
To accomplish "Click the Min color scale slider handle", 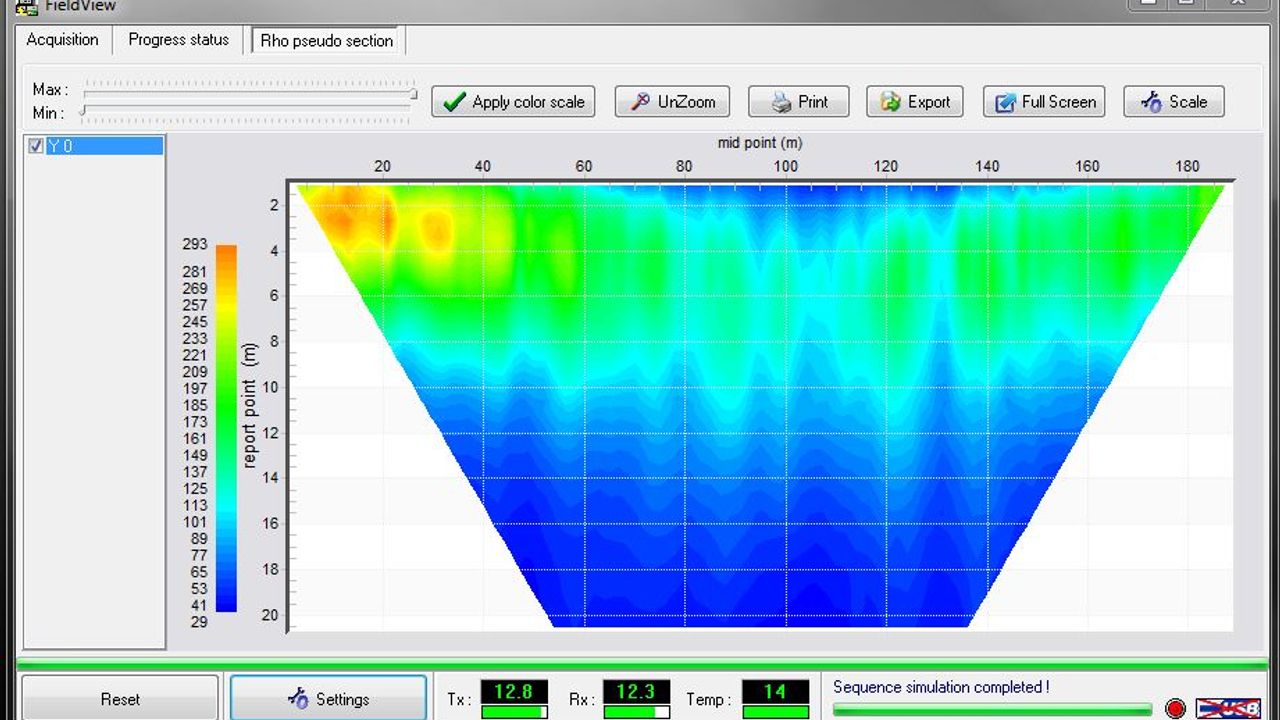I will (83, 111).
